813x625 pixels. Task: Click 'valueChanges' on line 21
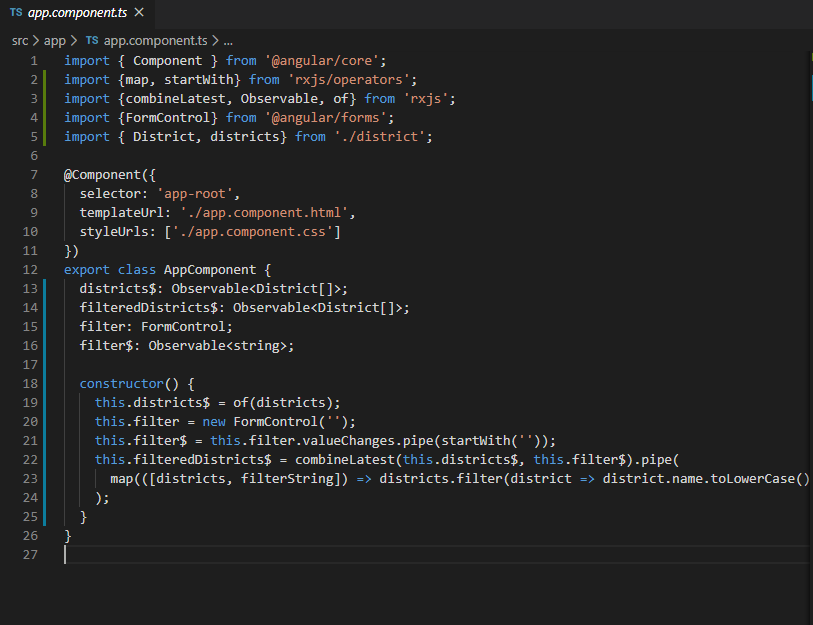(x=348, y=441)
